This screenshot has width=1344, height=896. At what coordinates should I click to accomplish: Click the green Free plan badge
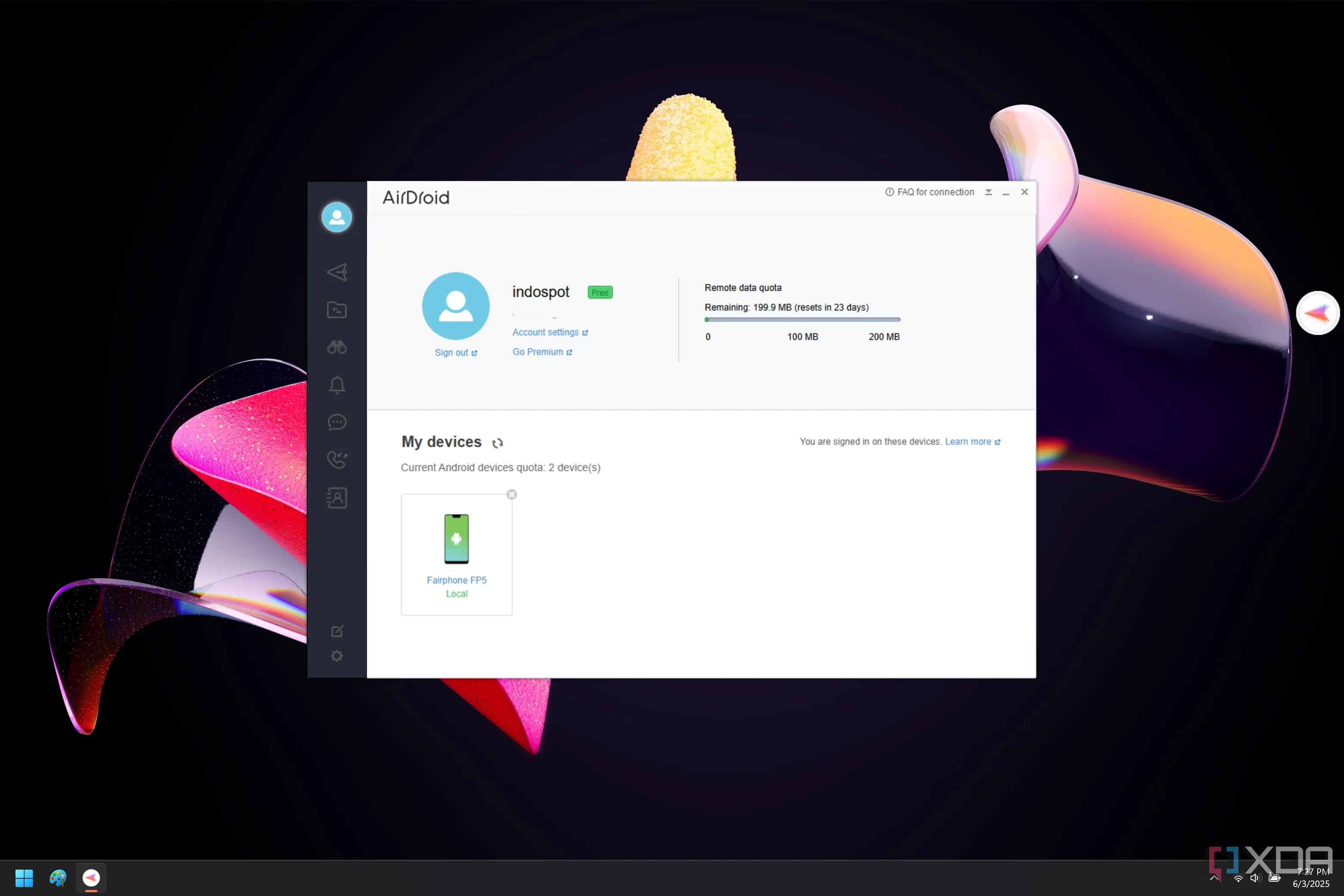pos(600,292)
